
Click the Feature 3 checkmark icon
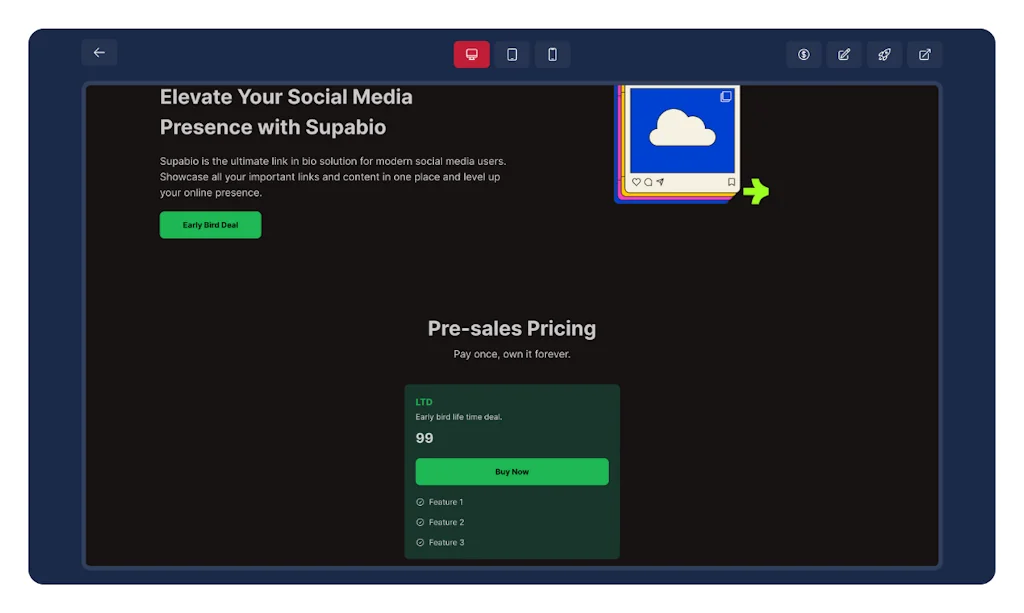click(420, 542)
